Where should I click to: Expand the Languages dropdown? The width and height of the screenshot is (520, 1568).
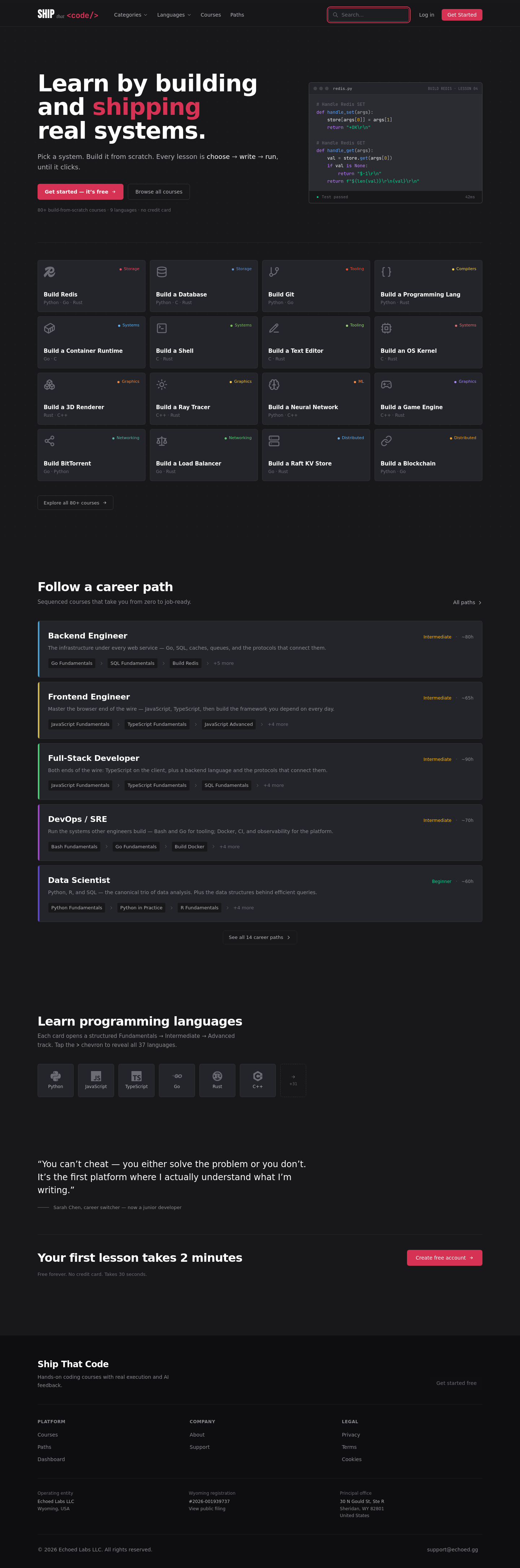point(174,14)
